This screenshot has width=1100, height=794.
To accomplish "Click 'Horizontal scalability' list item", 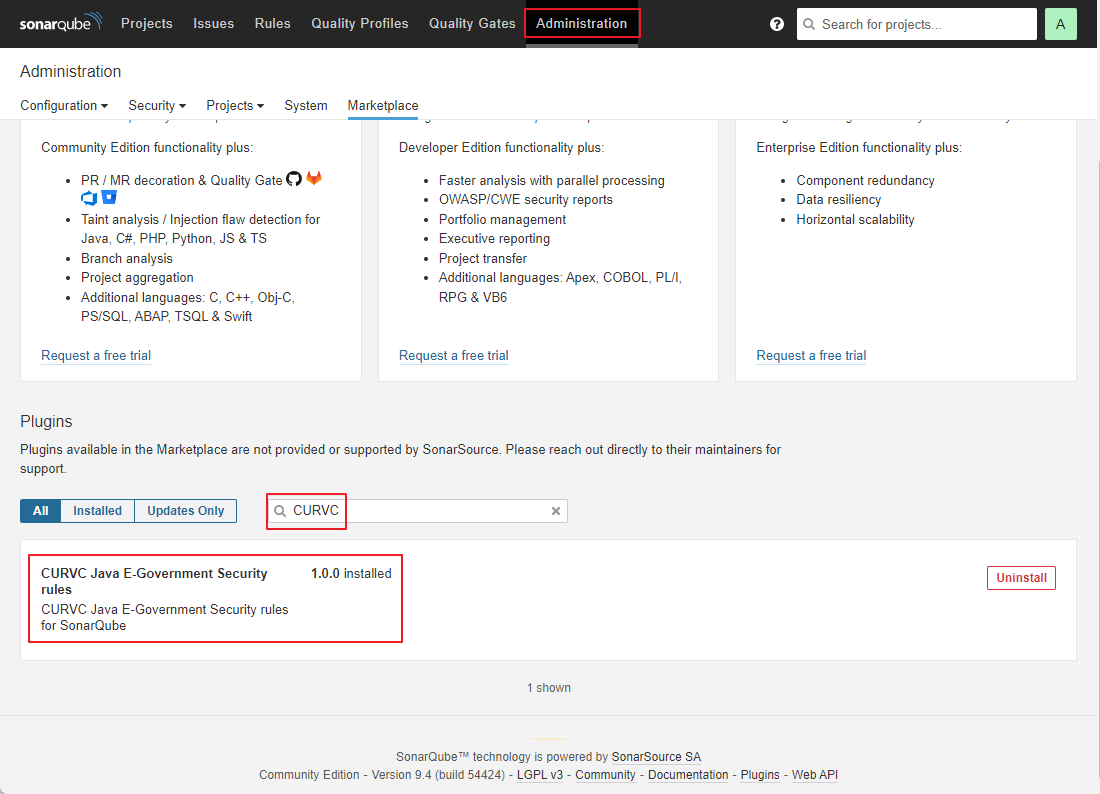I will (855, 220).
